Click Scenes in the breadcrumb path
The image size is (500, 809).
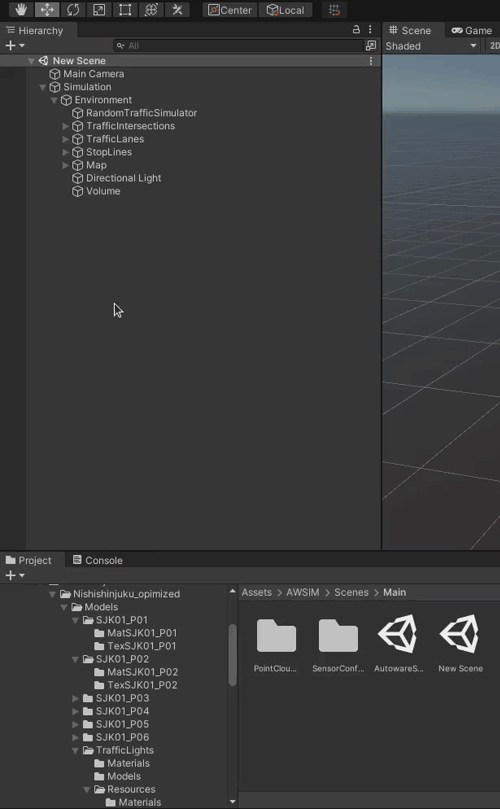point(351,592)
